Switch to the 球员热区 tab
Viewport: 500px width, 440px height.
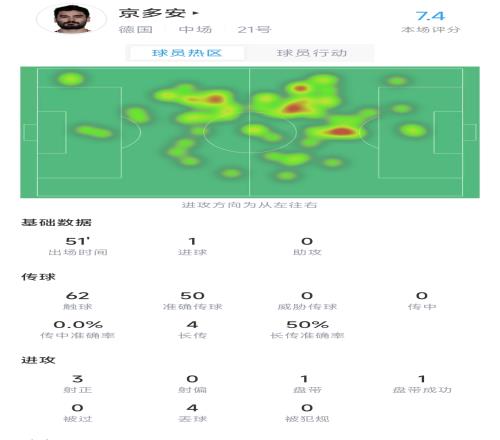(187, 53)
